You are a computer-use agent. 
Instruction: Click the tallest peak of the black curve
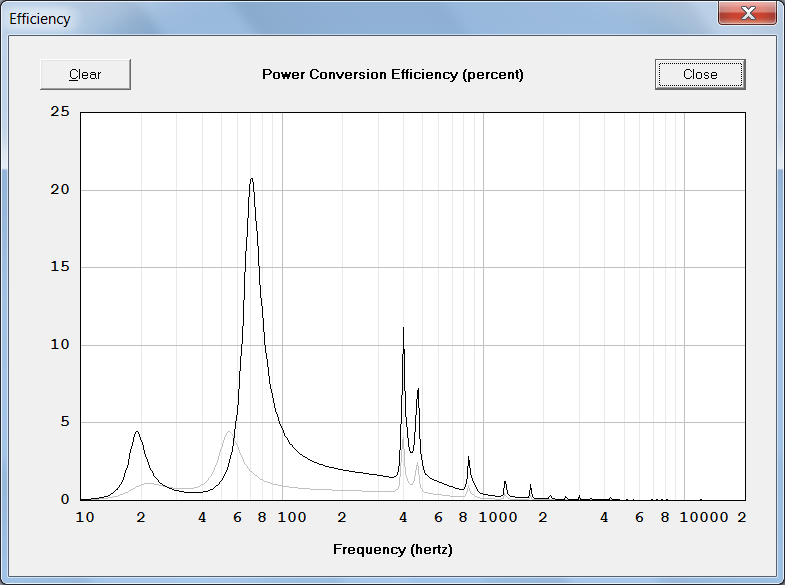251,179
